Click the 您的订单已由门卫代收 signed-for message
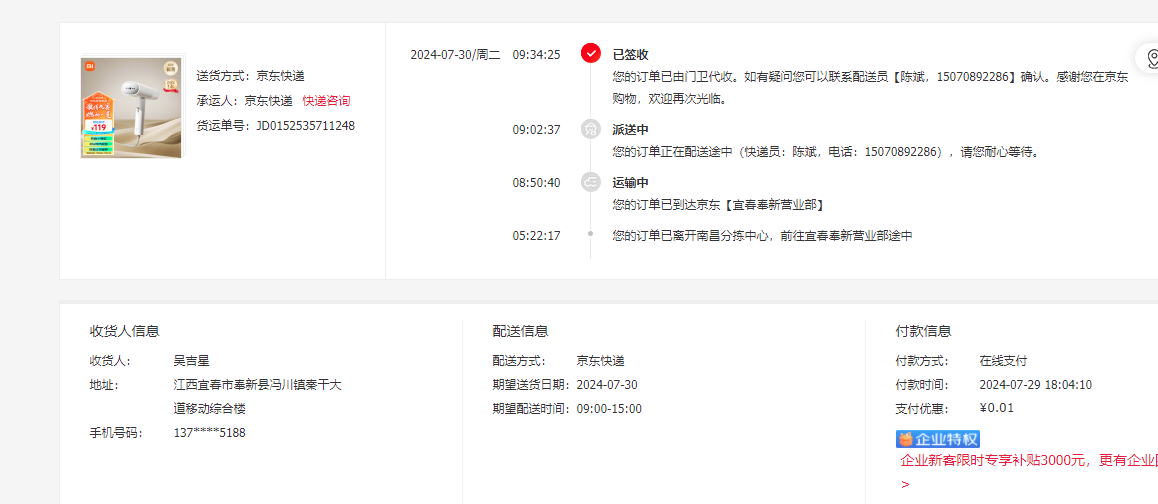1158x504 pixels. [871, 87]
